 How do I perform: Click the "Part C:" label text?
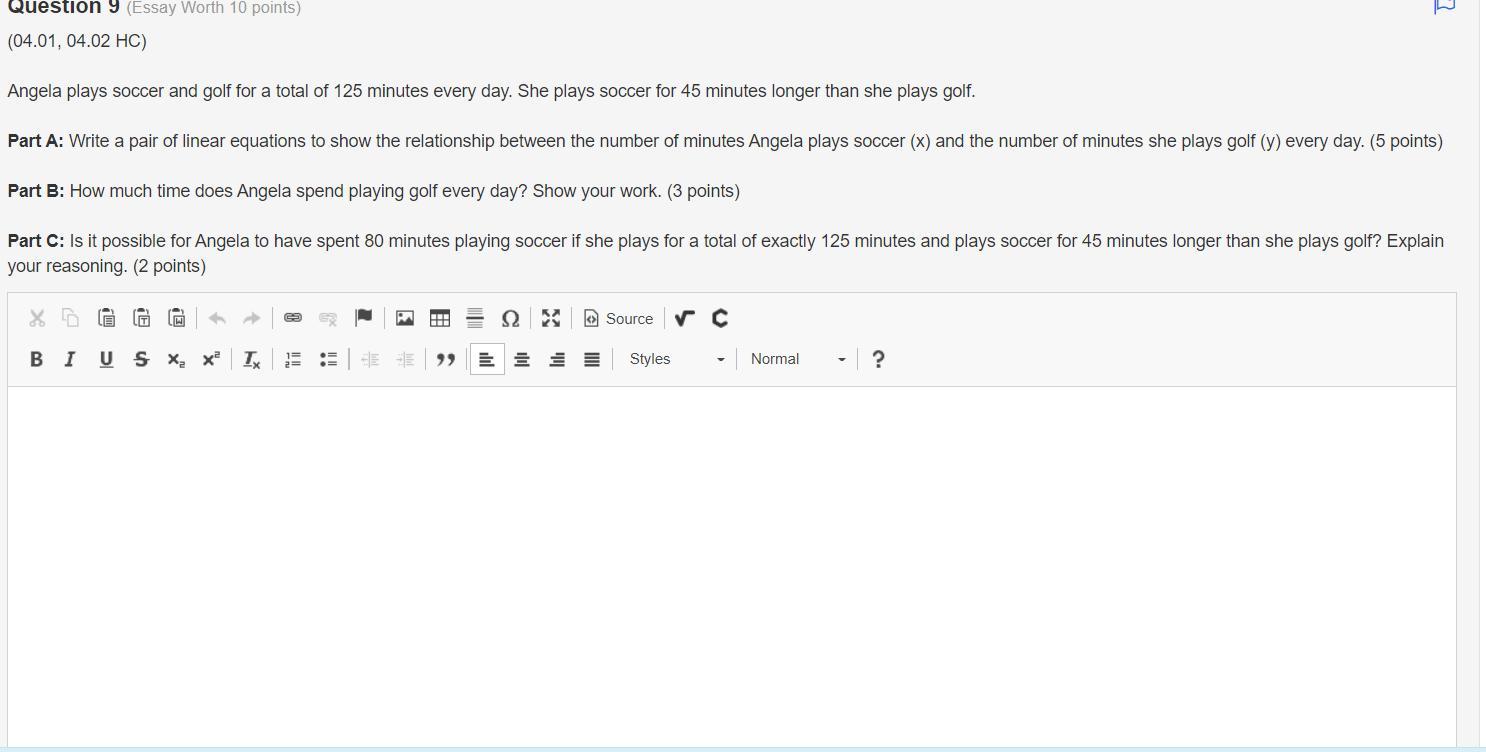[36, 241]
